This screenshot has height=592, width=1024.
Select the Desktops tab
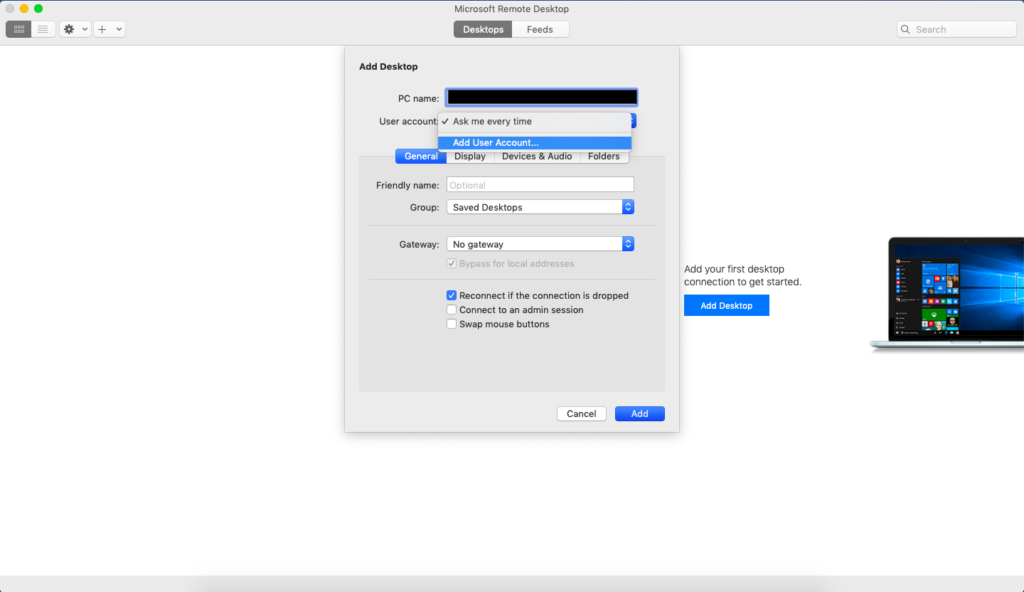483,29
